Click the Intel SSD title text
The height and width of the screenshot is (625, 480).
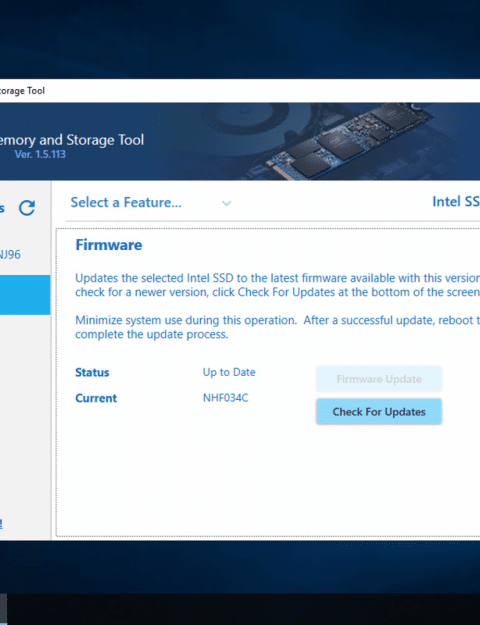click(x=456, y=202)
